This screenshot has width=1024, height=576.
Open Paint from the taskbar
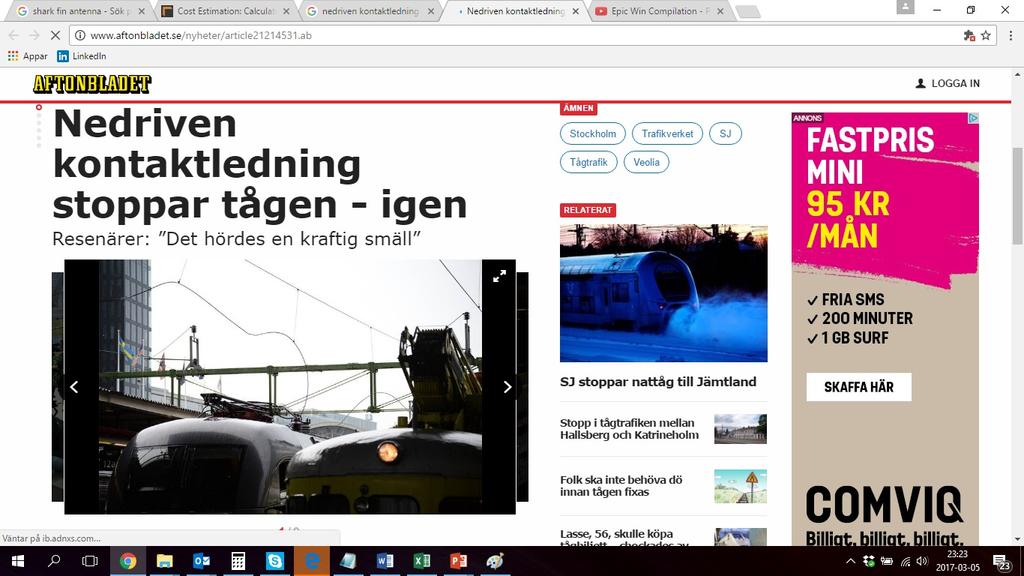[x=495, y=561]
